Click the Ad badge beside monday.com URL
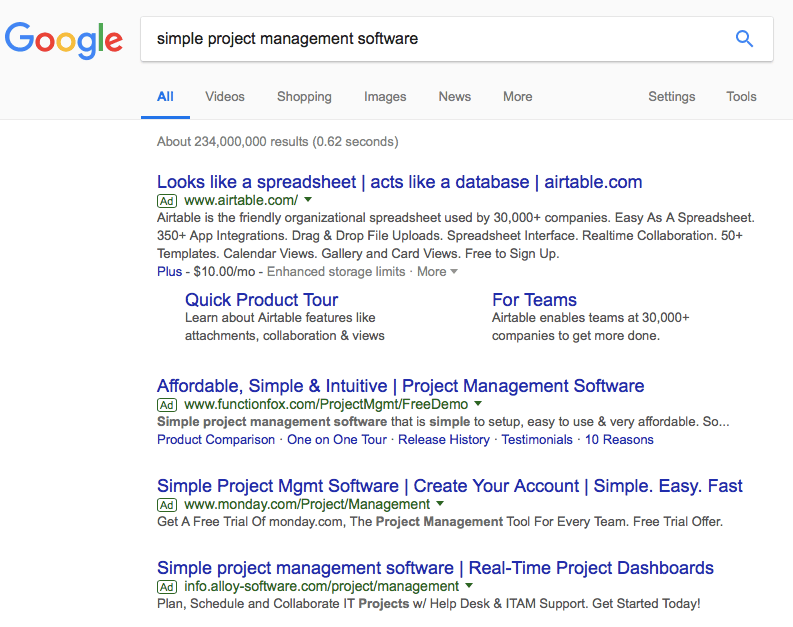The image size is (793, 627). [x=167, y=505]
